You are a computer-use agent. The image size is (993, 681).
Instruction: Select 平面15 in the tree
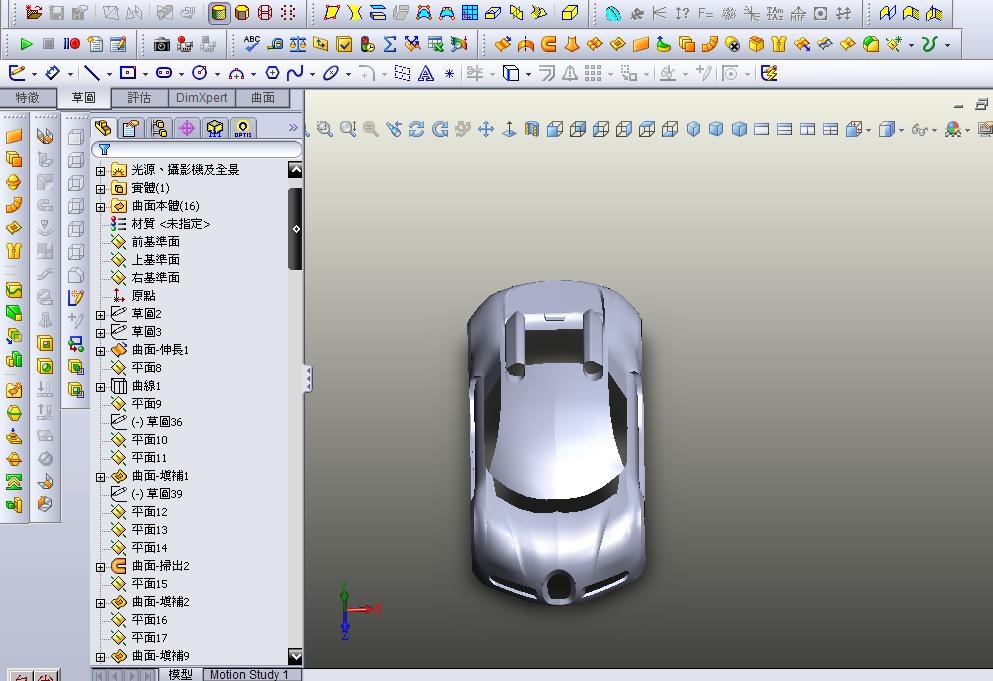pyautogui.click(x=149, y=583)
